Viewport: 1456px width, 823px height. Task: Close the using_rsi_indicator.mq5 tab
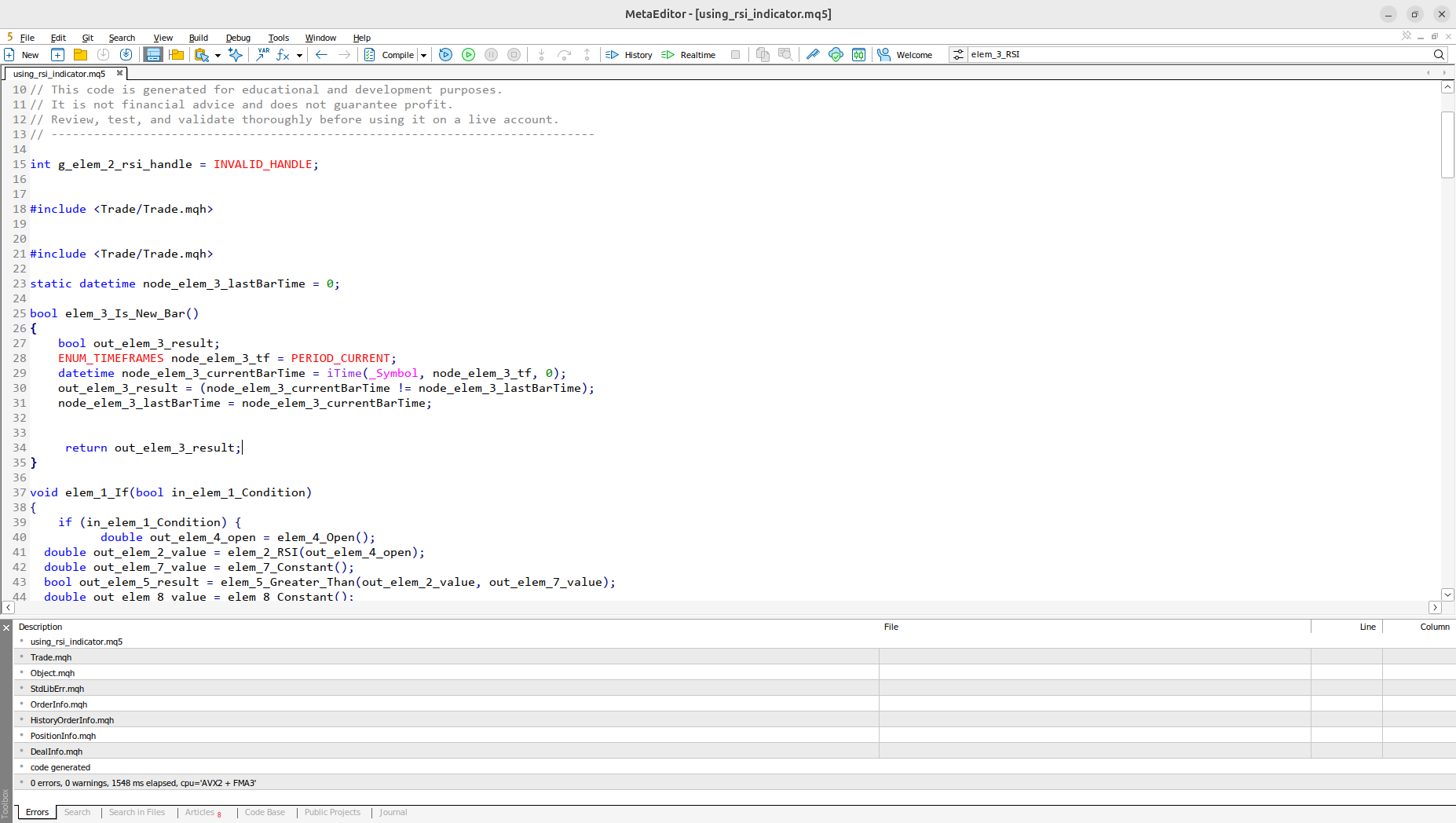point(119,73)
